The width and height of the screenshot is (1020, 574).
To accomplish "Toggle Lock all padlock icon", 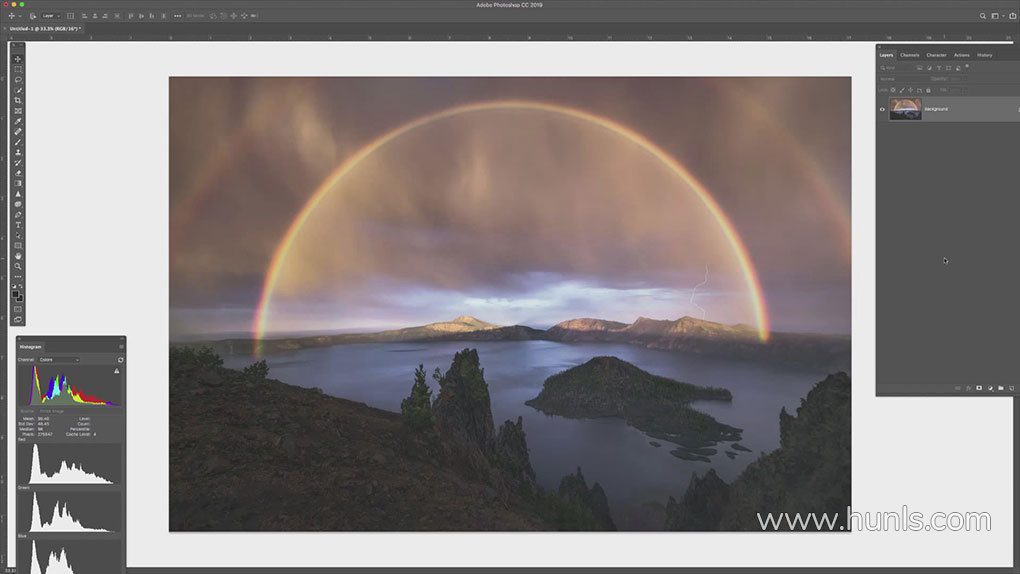I will click(x=928, y=90).
